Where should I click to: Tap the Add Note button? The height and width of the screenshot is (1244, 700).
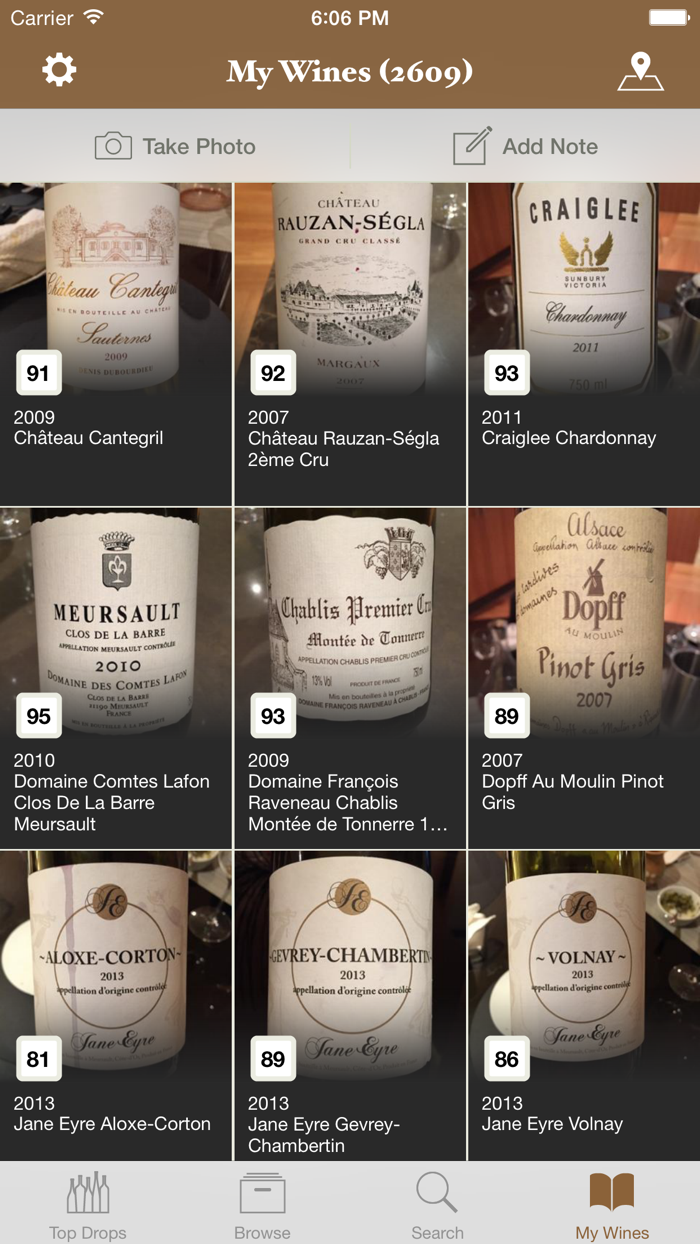[x=525, y=146]
